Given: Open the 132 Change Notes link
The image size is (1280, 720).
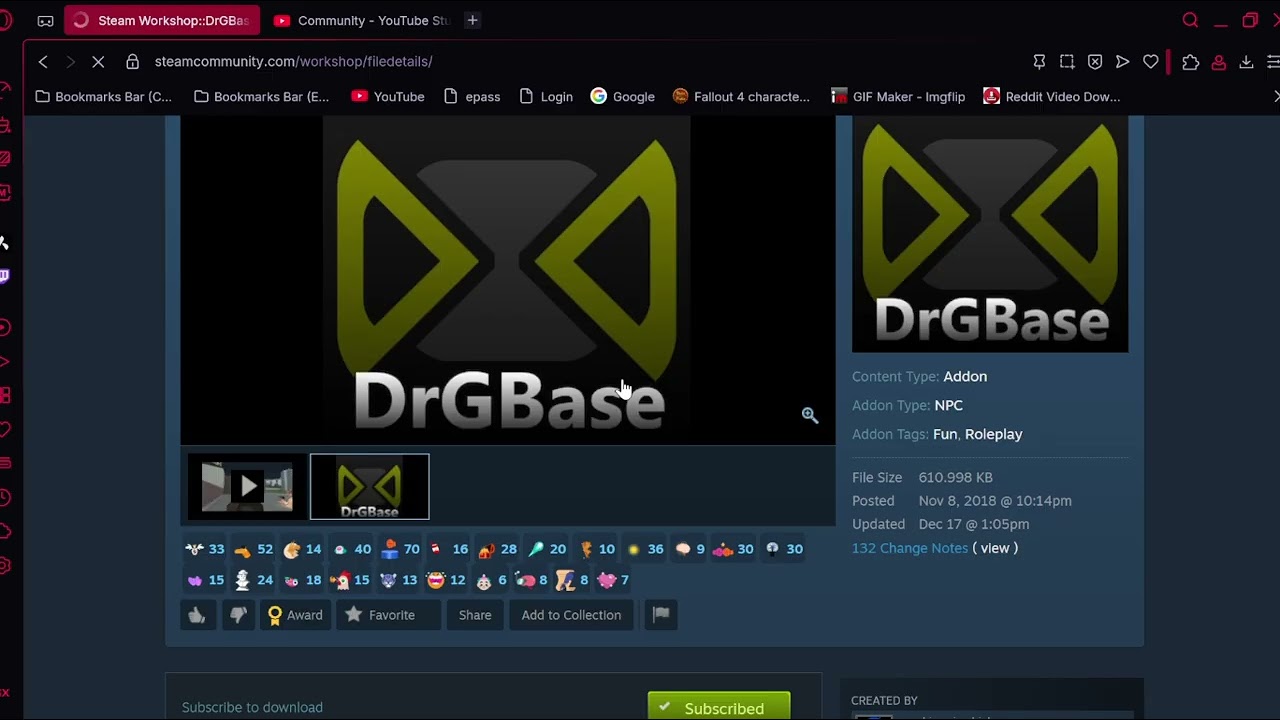Looking at the screenshot, I should pyautogui.click(x=910, y=548).
